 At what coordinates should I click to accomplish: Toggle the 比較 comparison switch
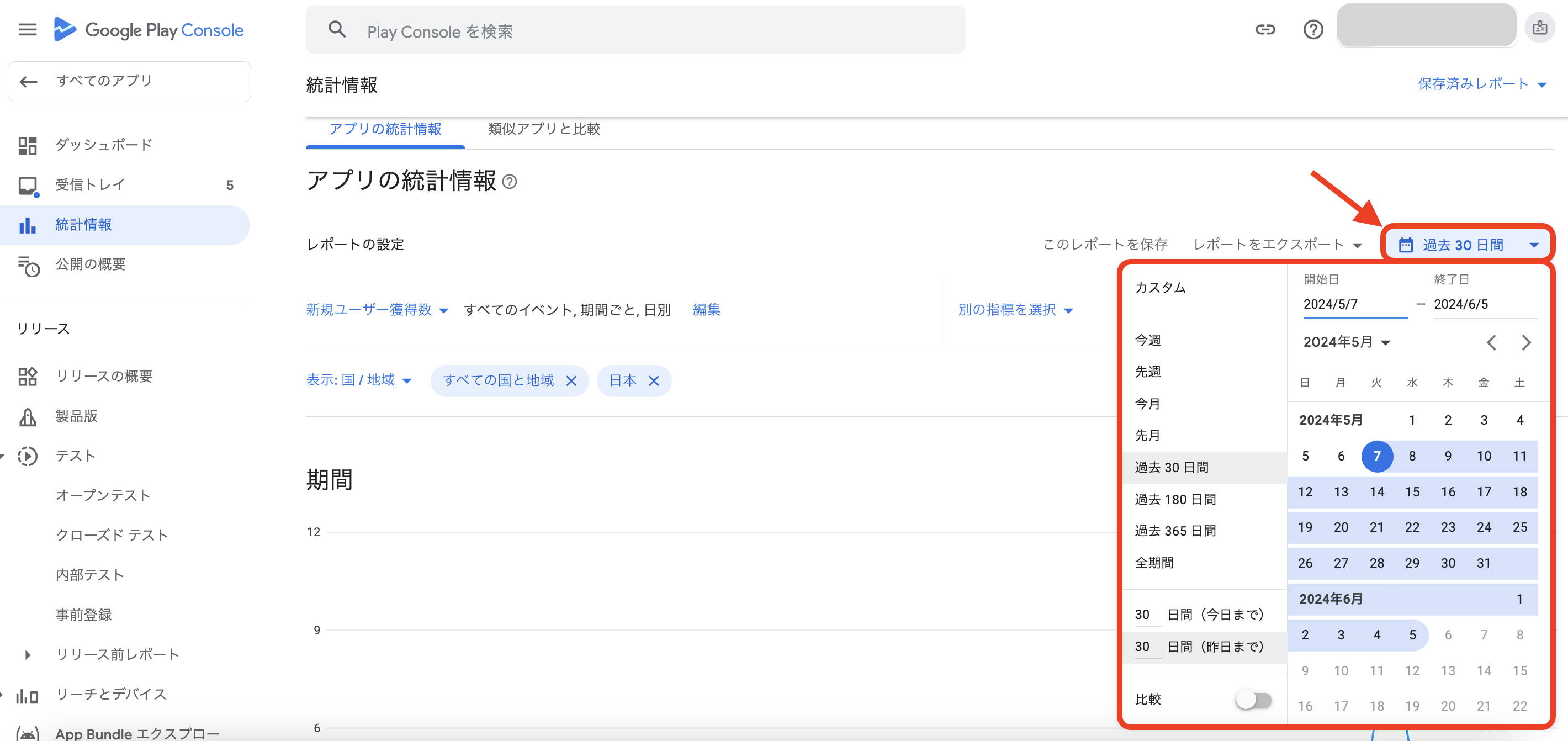[x=1253, y=700]
